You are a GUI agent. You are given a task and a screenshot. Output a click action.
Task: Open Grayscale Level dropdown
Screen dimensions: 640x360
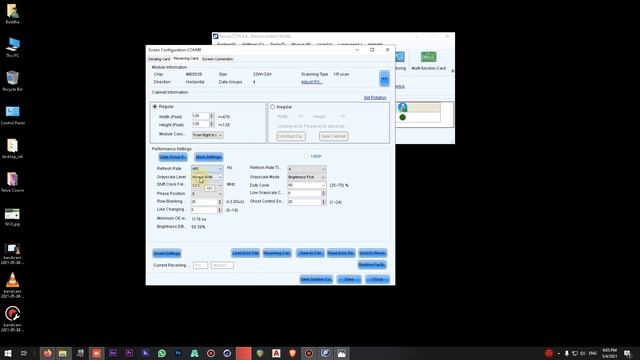pyautogui.click(x=207, y=177)
